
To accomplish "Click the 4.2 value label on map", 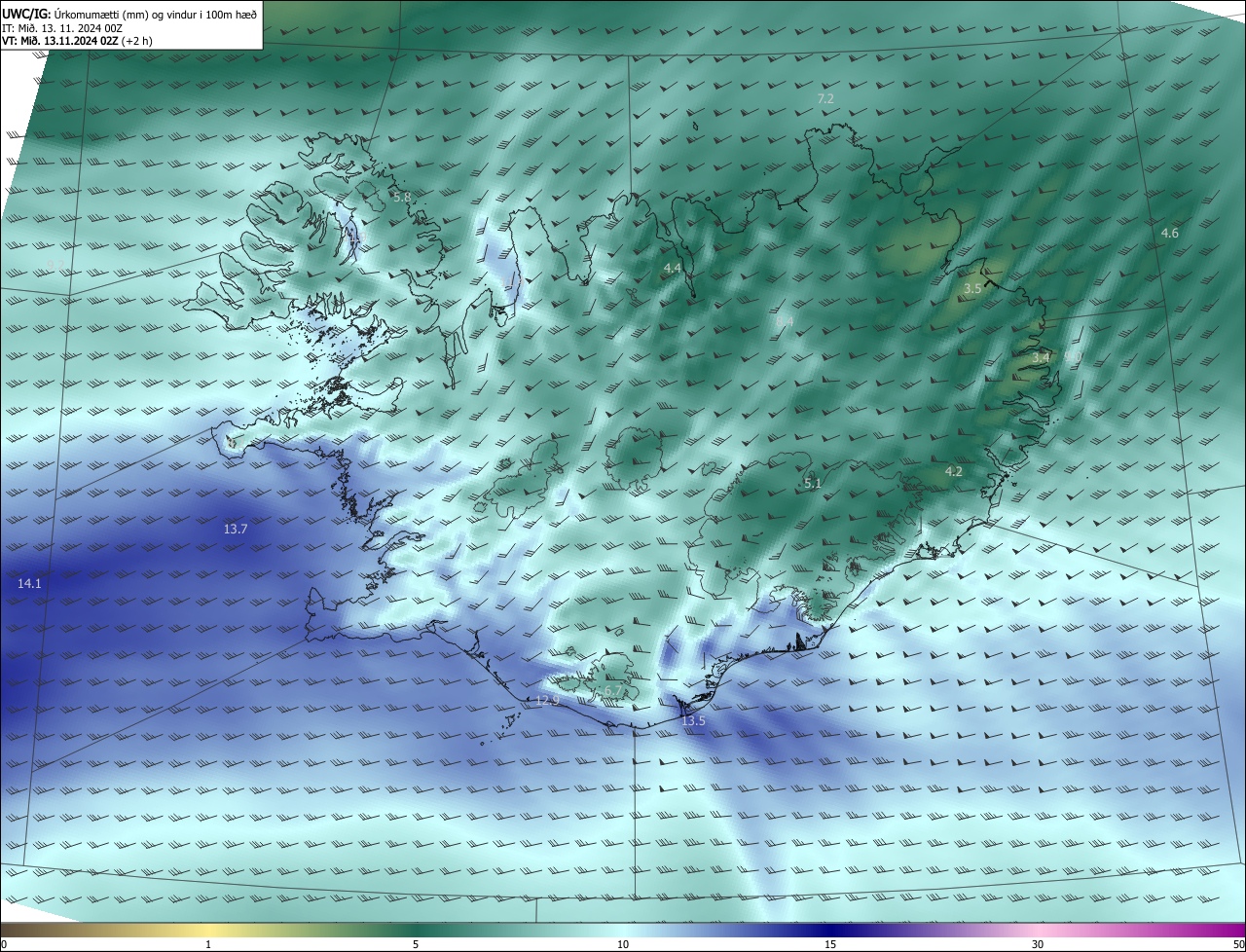I will [x=954, y=472].
